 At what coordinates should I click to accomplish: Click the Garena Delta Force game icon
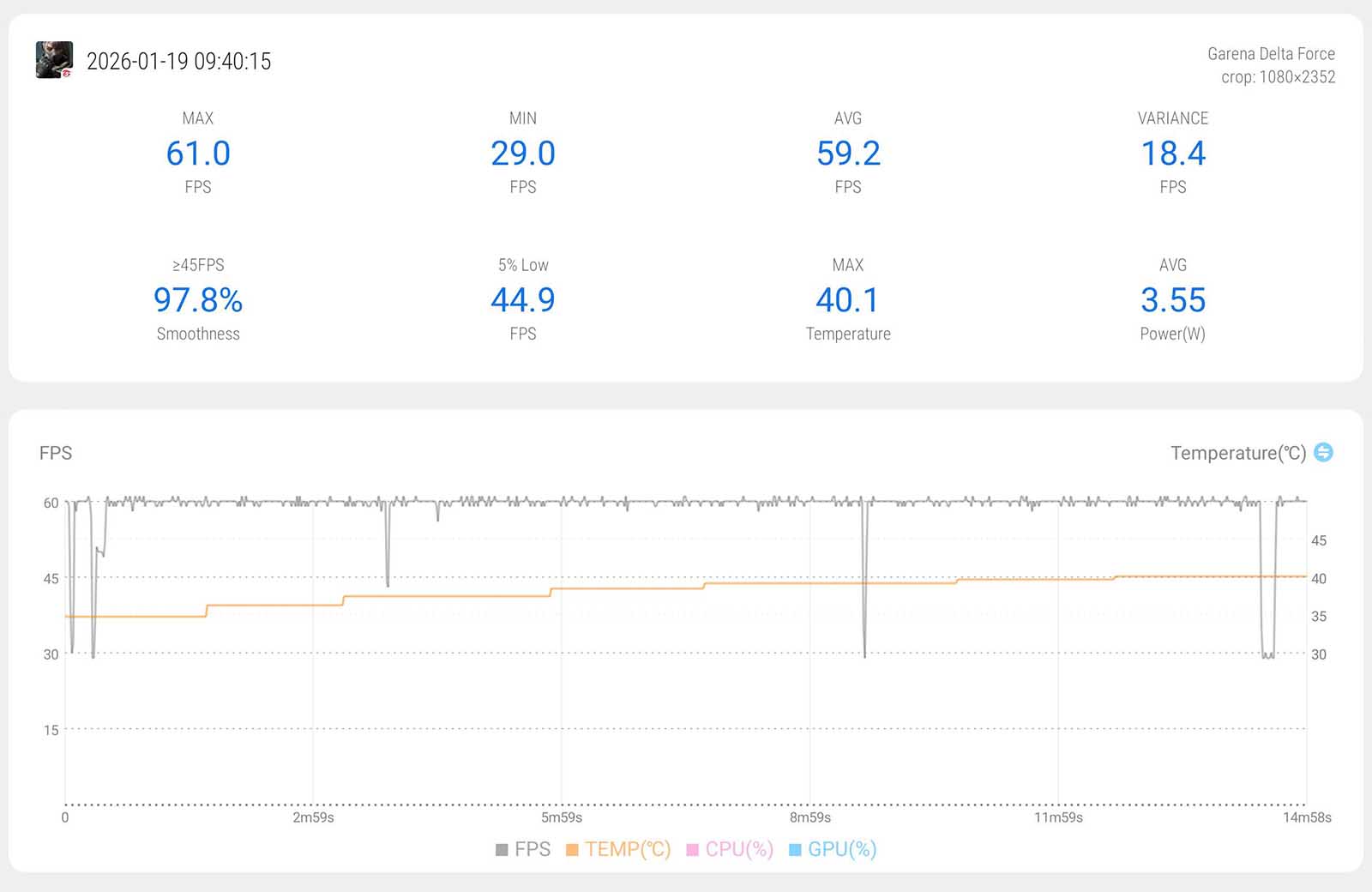[54, 60]
